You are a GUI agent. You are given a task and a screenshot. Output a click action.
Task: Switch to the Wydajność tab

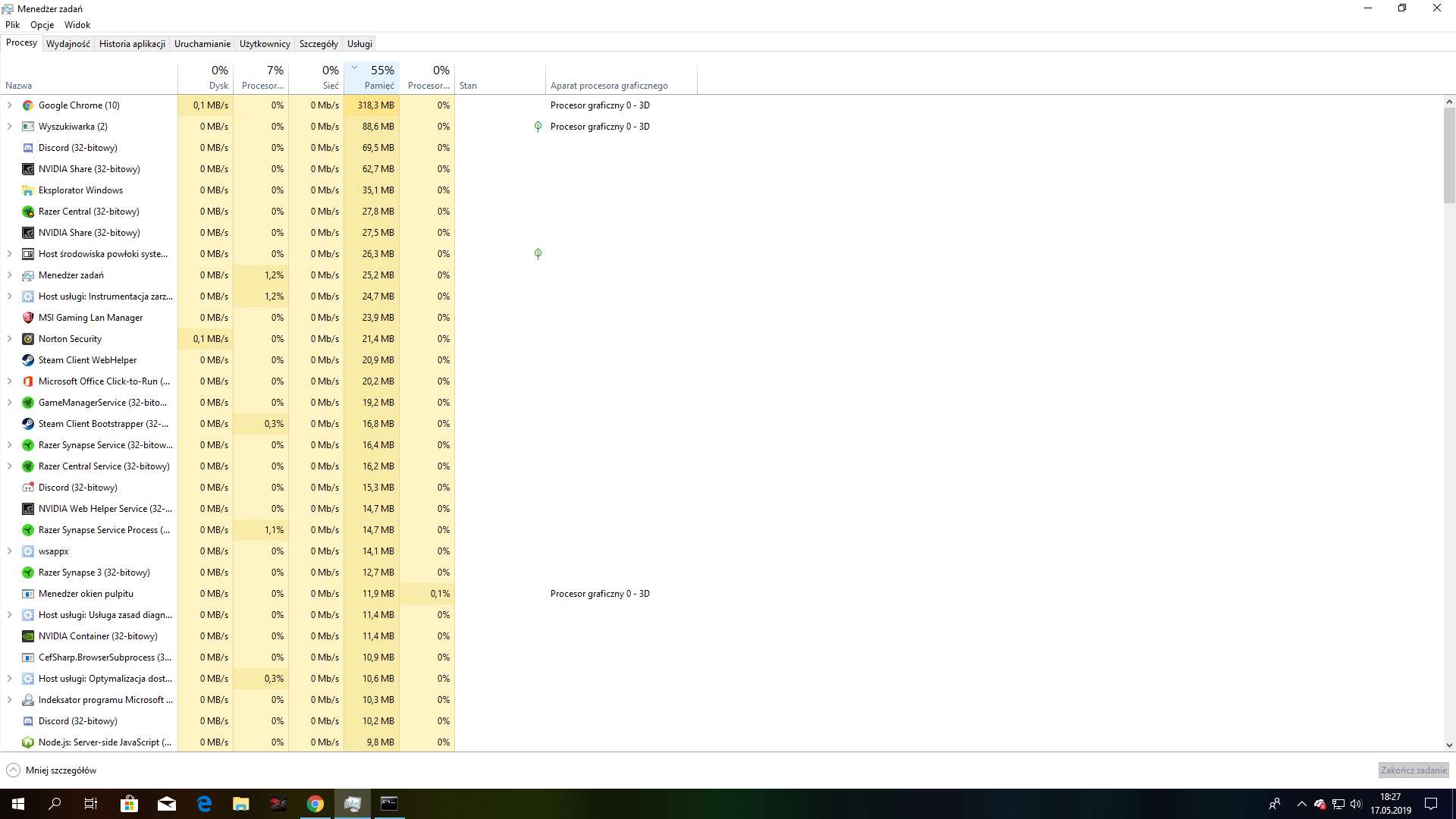[x=68, y=44]
